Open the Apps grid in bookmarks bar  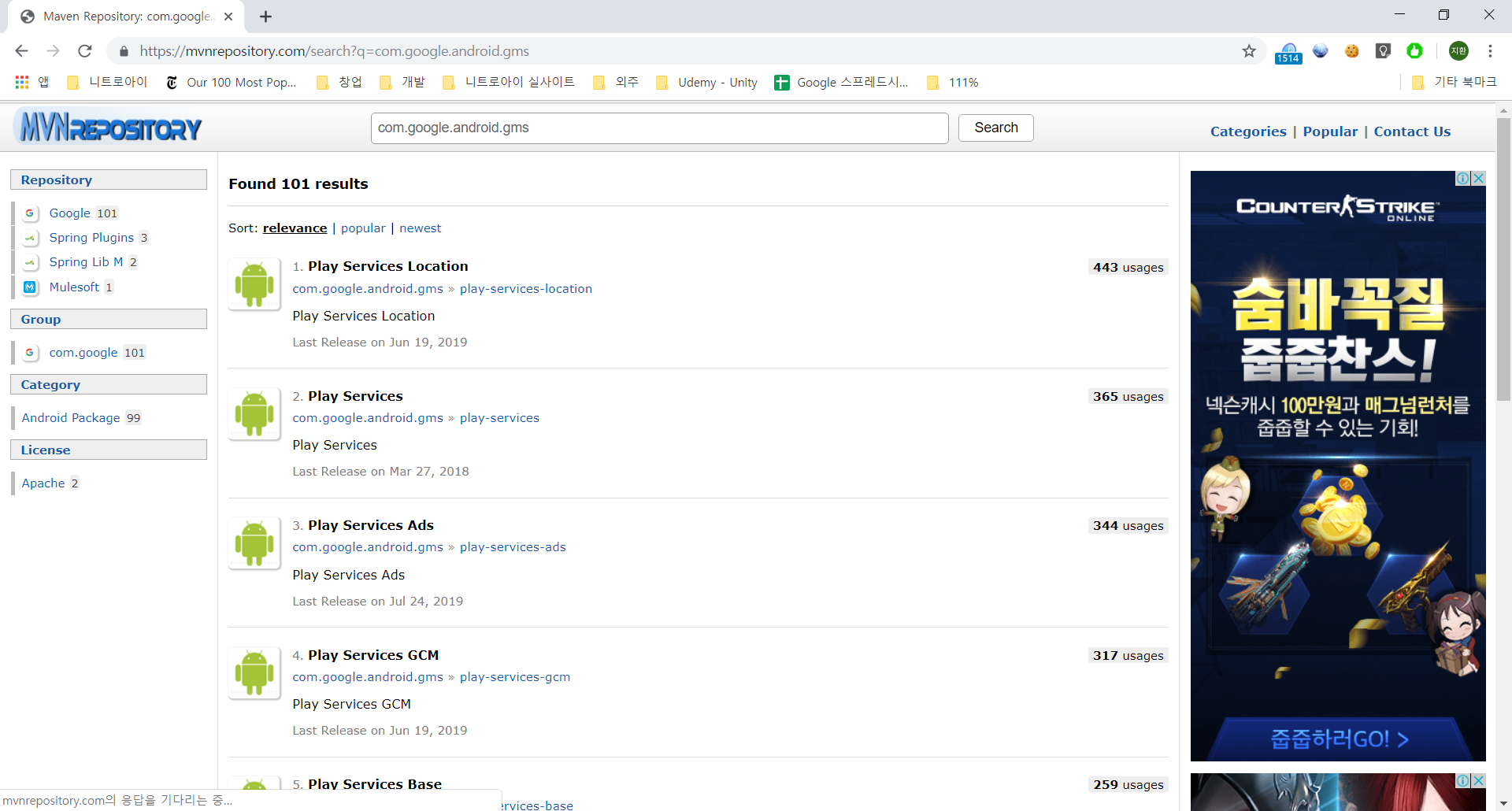(x=31, y=82)
